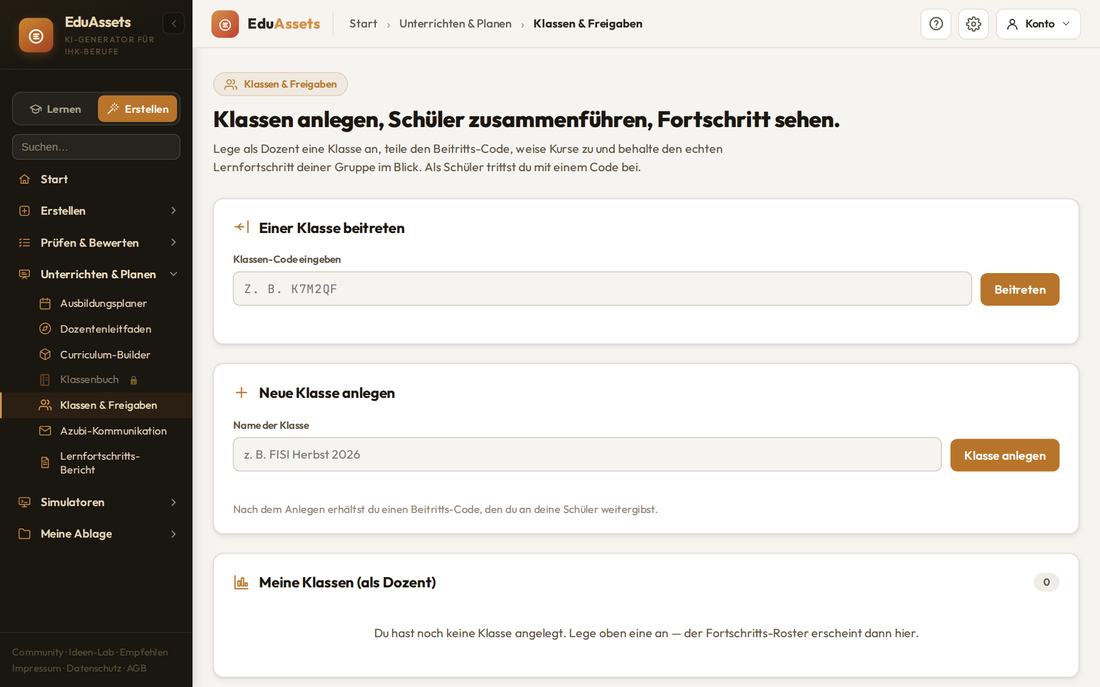Click the Klassen & Freigaben people icon in sidebar
Screen dimensions: 1100x687
[x=45, y=405]
